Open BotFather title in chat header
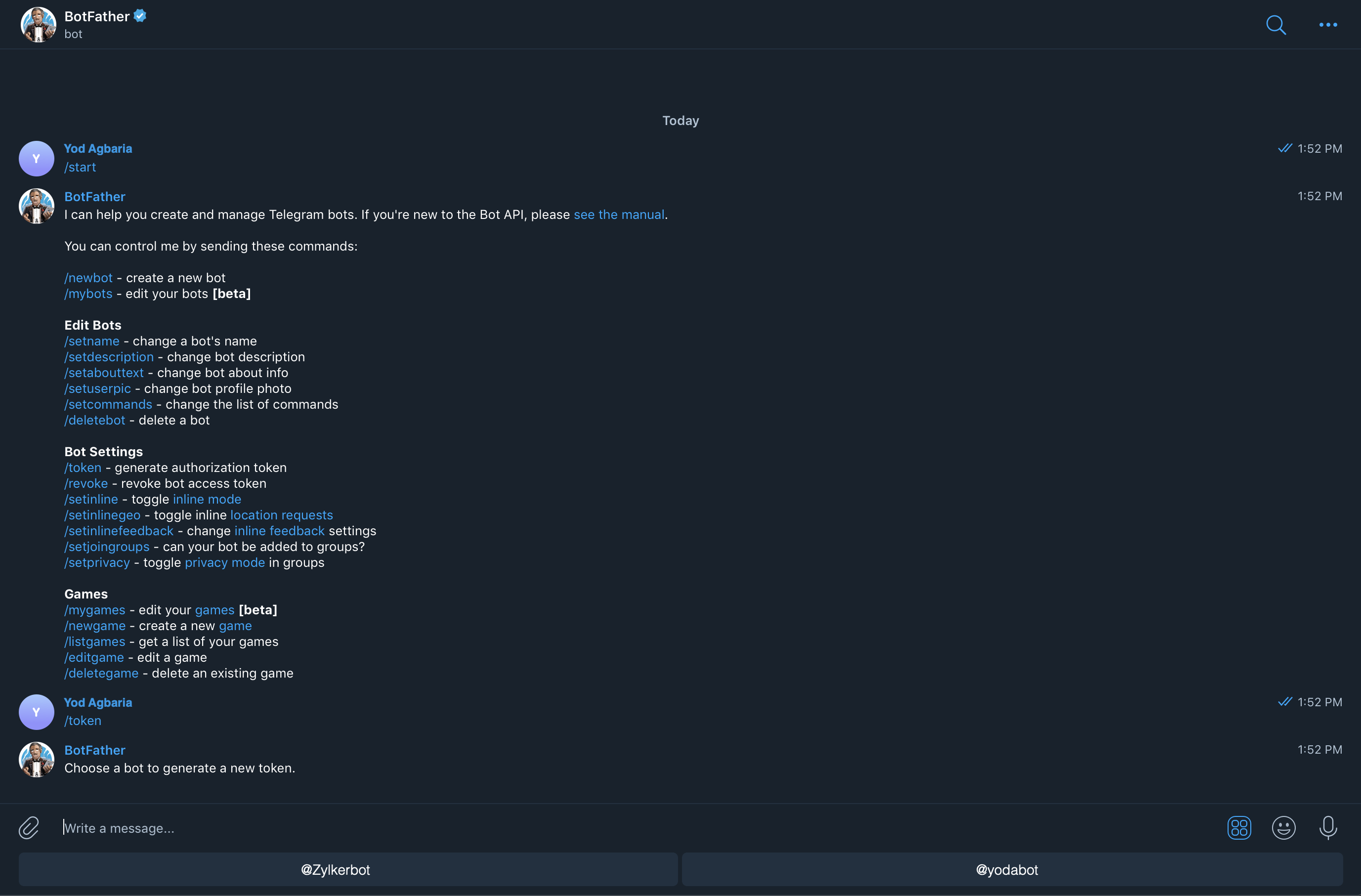 click(x=97, y=17)
